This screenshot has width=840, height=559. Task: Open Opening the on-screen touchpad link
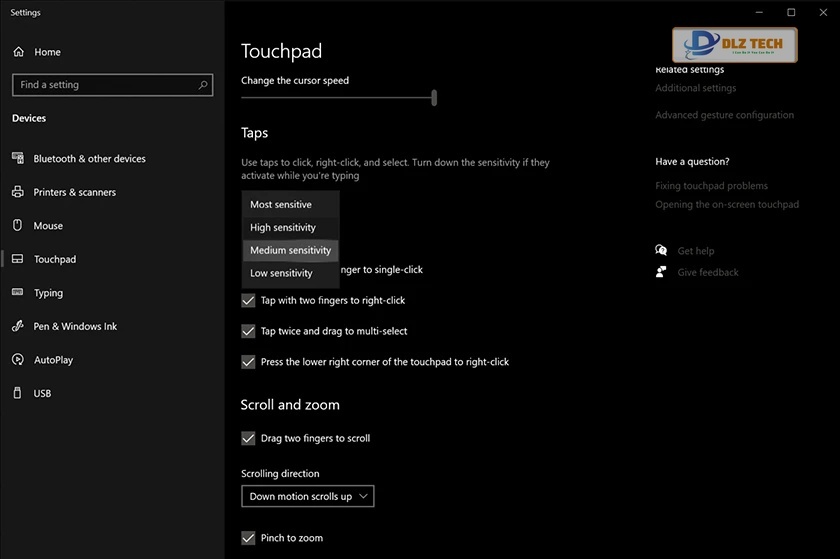[727, 204]
